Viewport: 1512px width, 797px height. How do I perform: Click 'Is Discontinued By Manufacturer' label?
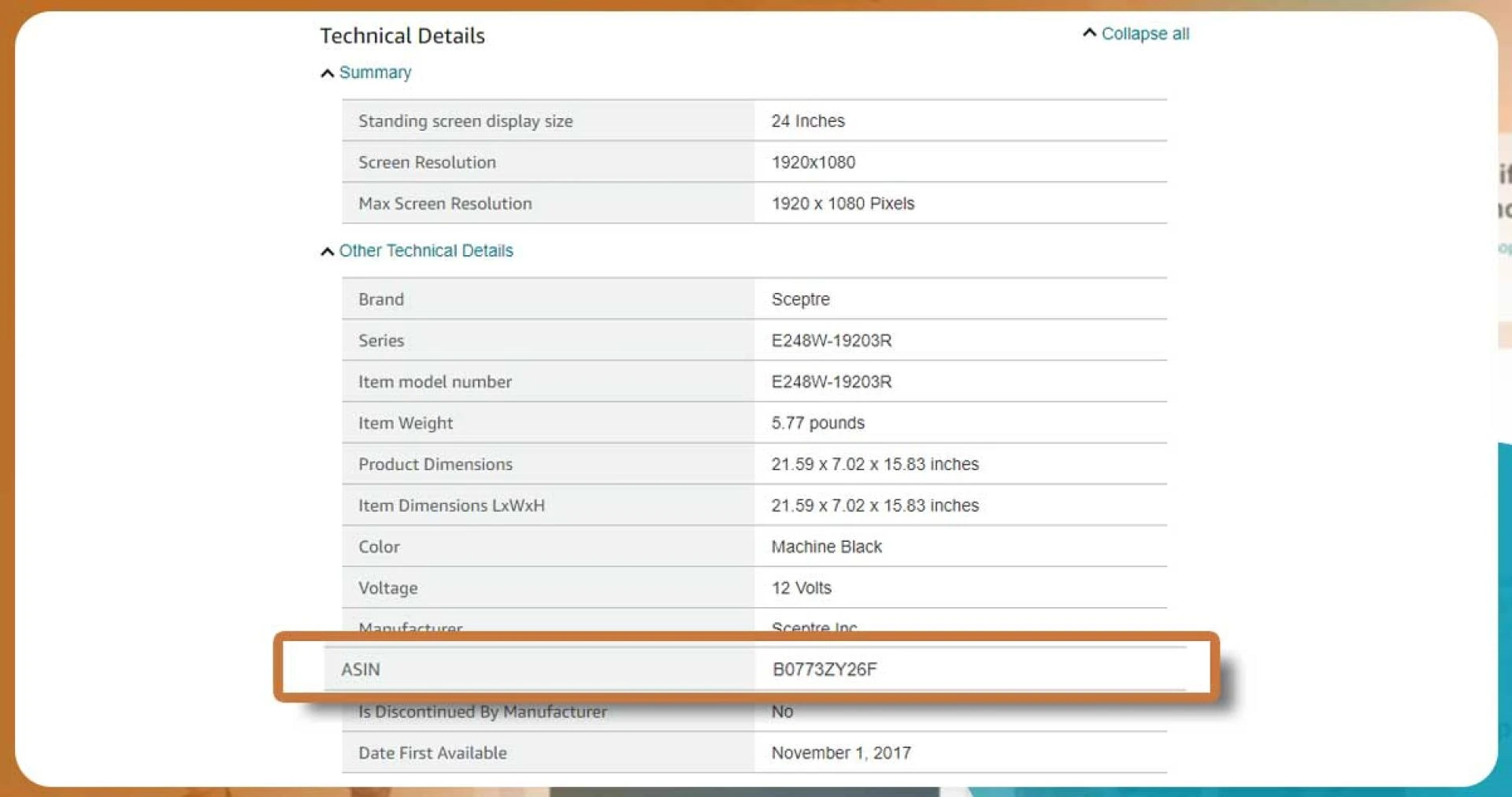click(x=483, y=712)
